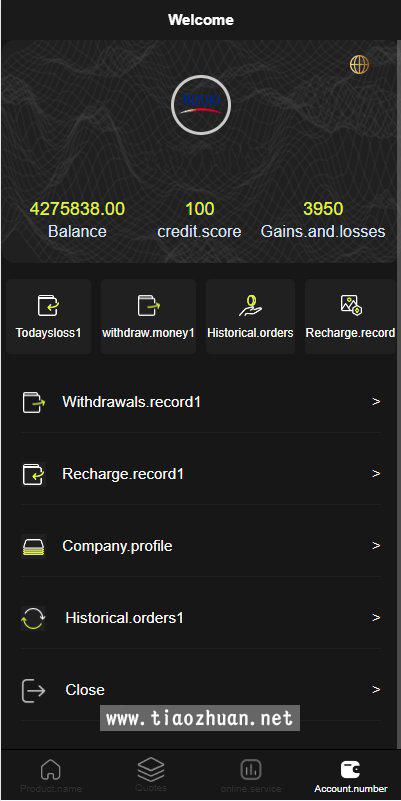Switch to the Quotes tab
Viewport: 401px width, 801px height.
coord(151,775)
